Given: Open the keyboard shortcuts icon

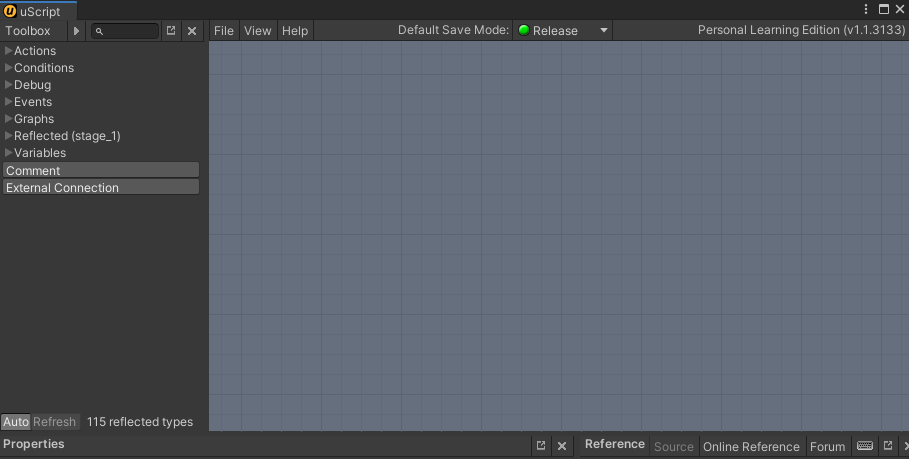Looking at the screenshot, I should tap(865, 446).
